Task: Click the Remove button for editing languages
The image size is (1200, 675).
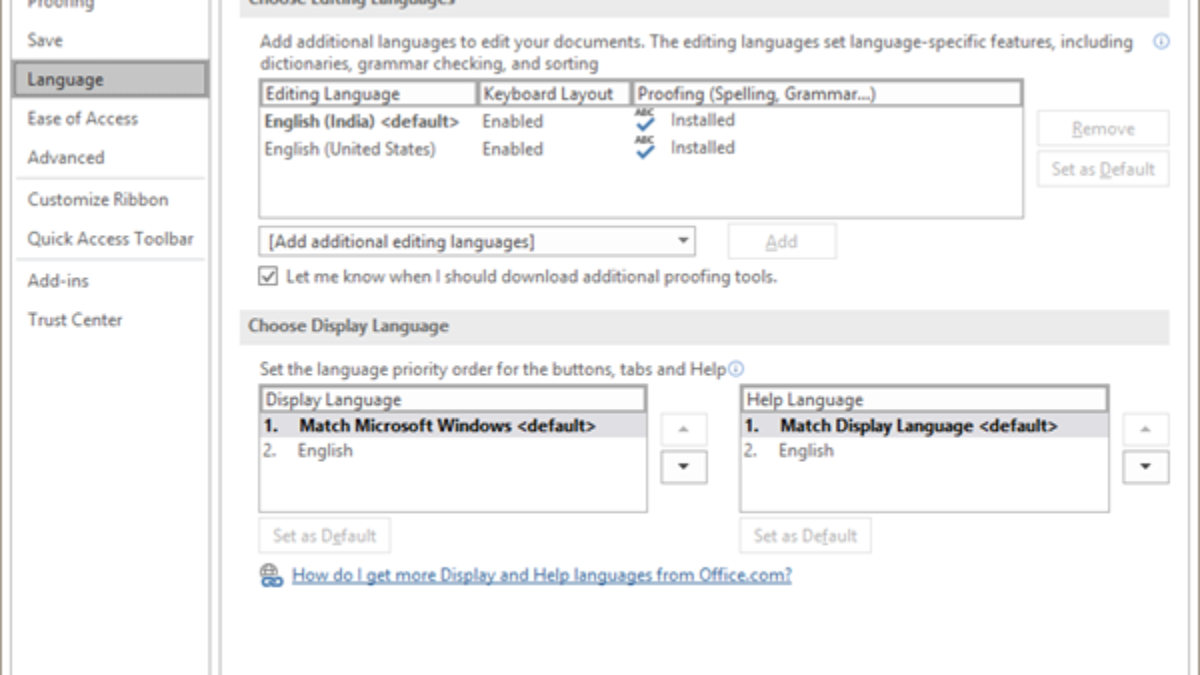Action: [1102, 129]
